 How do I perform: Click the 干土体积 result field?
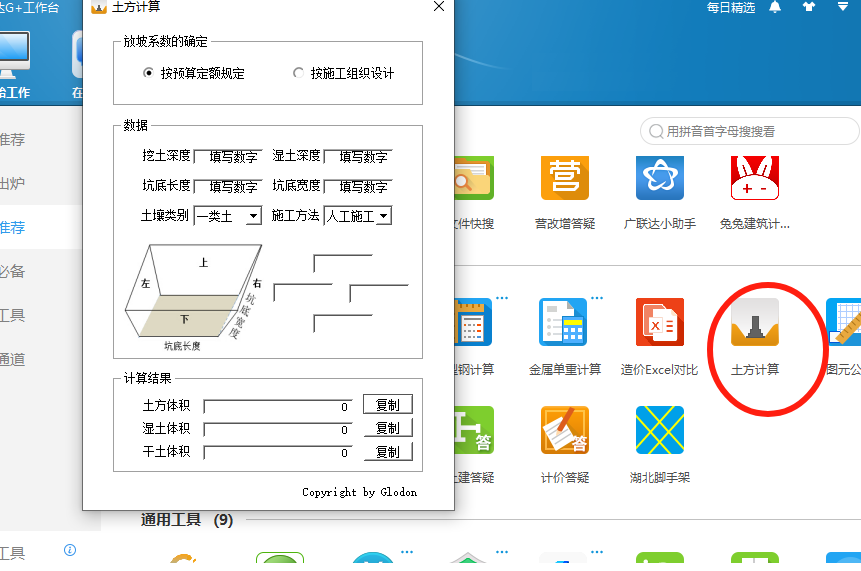click(x=278, y=452)
